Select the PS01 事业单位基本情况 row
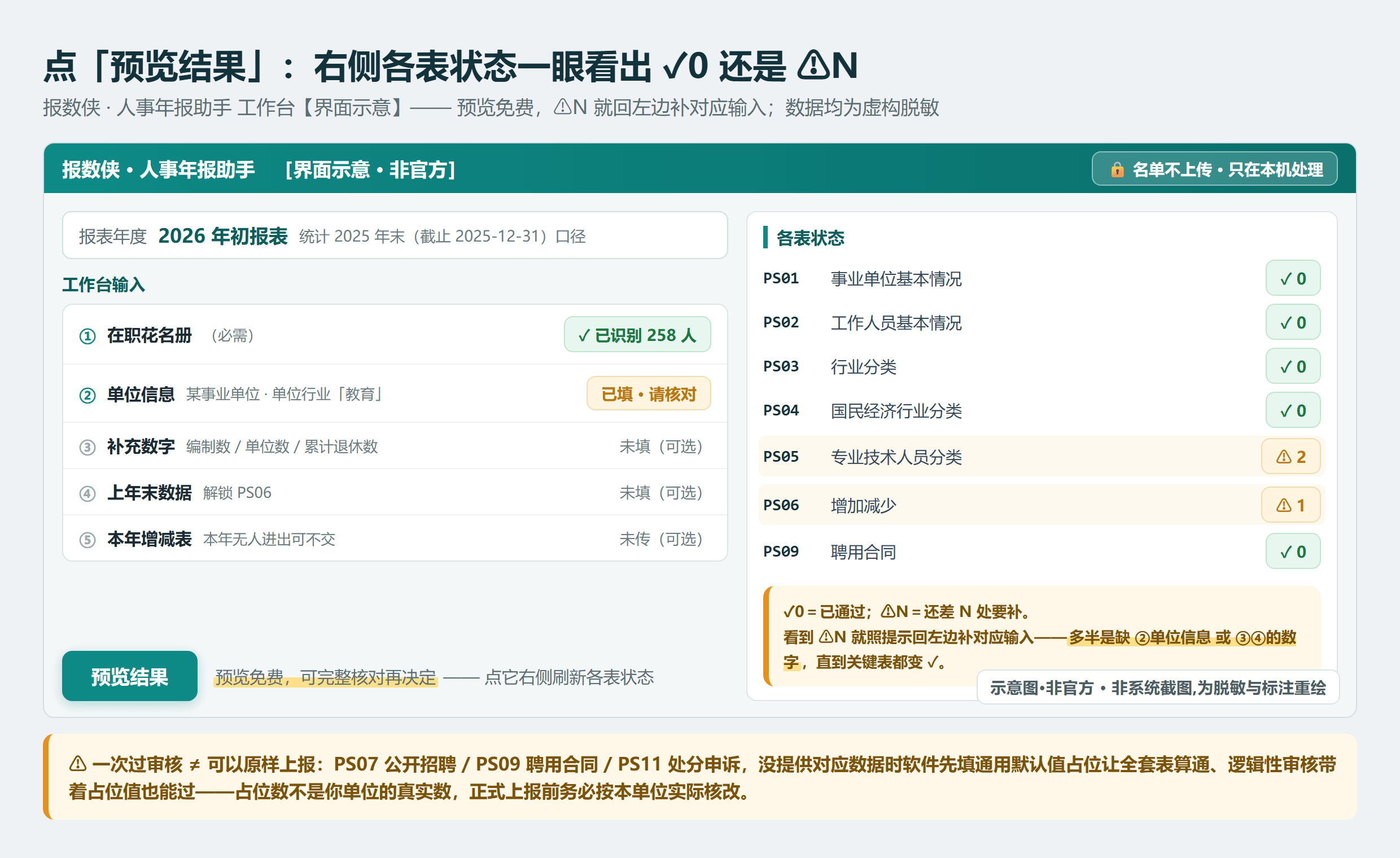 [x=1042, y=278]
